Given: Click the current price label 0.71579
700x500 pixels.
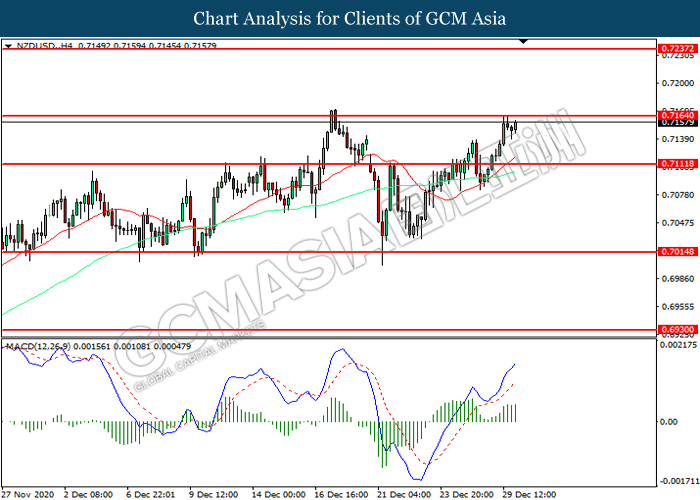Looking at the screenshot, I should point(678,122).
